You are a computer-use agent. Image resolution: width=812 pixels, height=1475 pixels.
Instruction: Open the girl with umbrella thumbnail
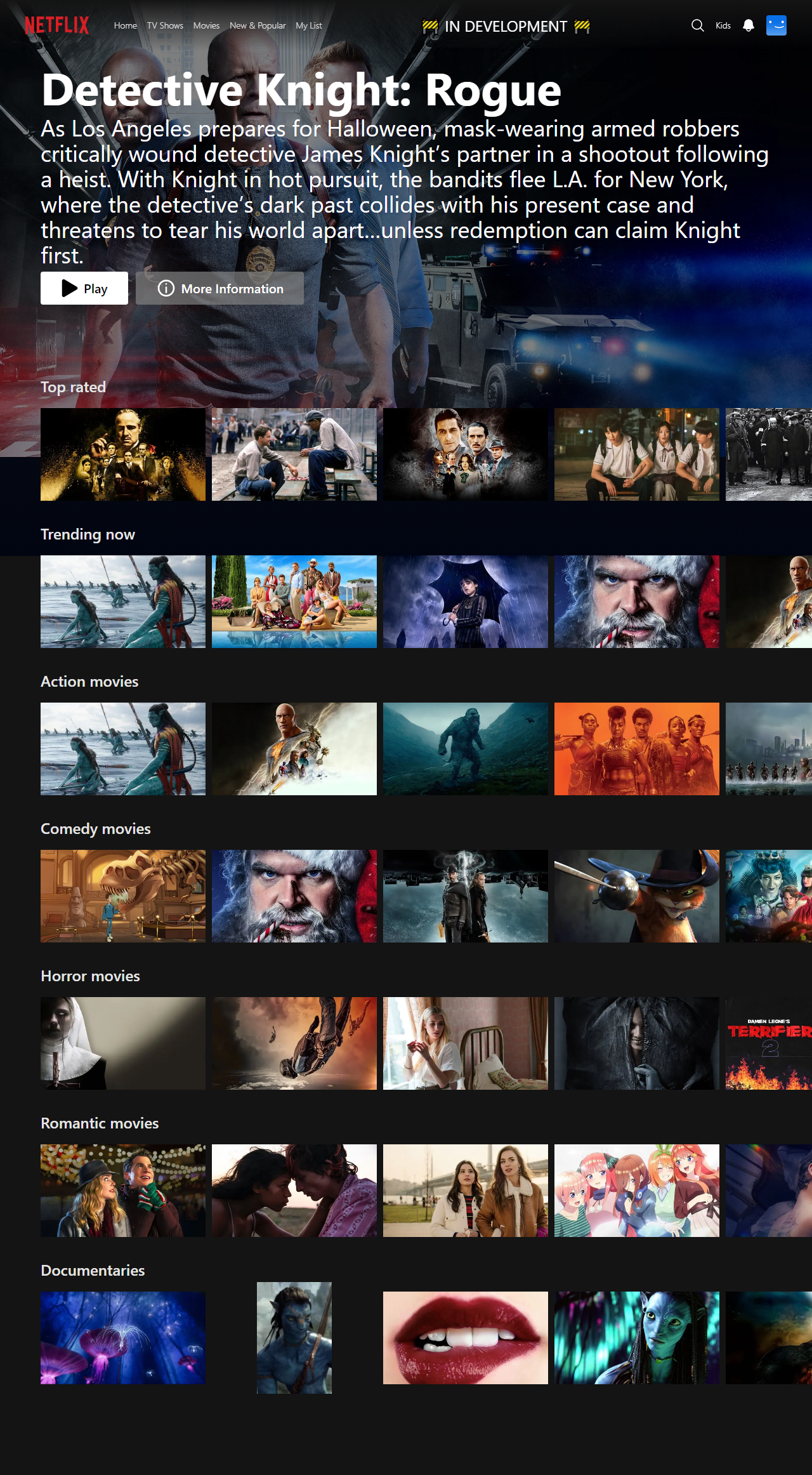(466, 602)
